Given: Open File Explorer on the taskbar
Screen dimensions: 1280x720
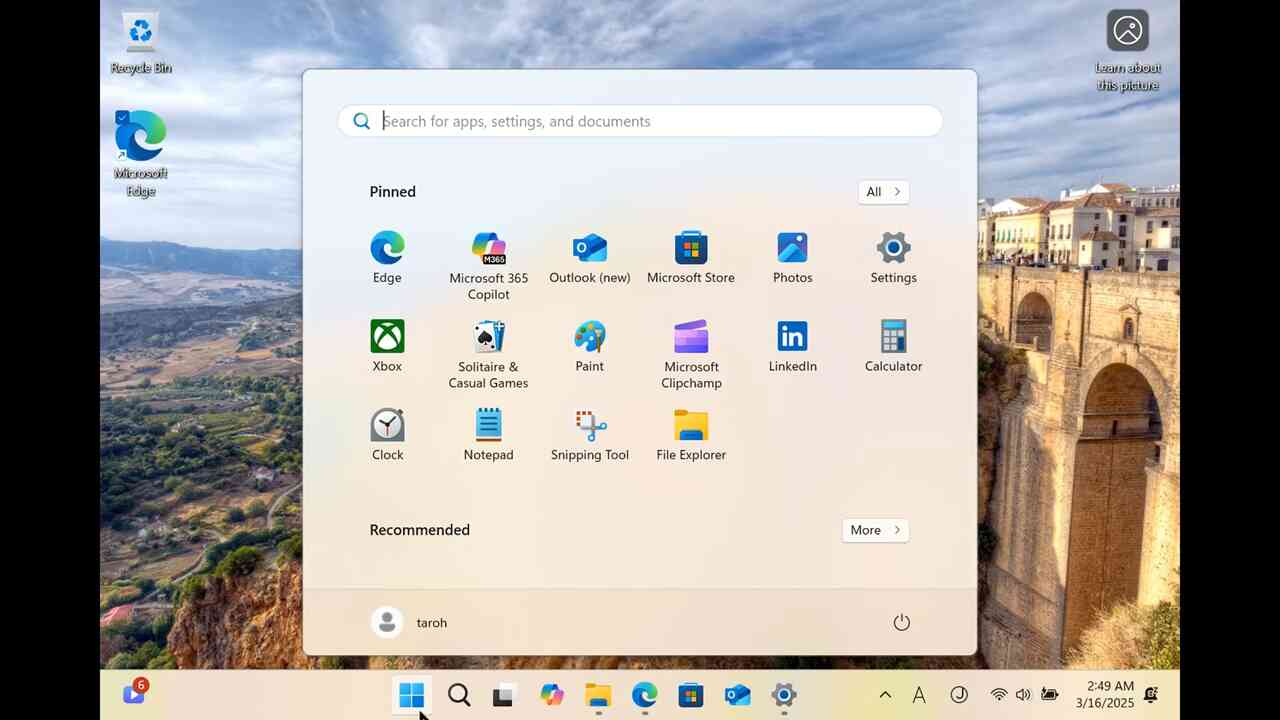Looking at the screenshot, I should [598, 695].
